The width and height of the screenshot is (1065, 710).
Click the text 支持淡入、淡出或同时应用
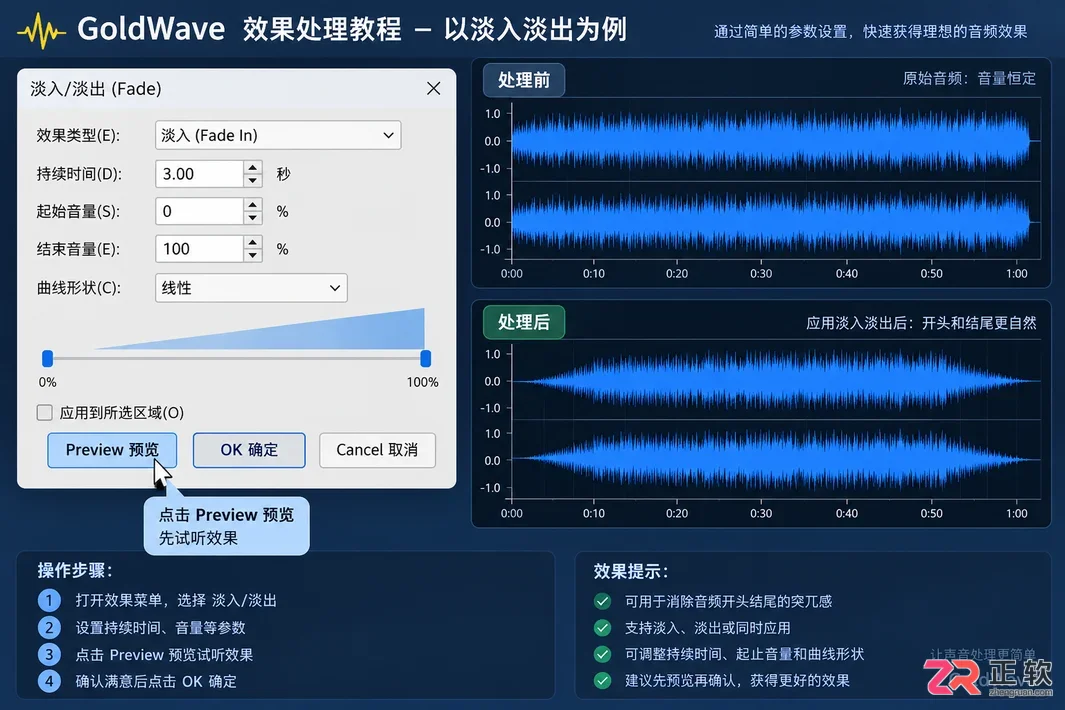707,628
